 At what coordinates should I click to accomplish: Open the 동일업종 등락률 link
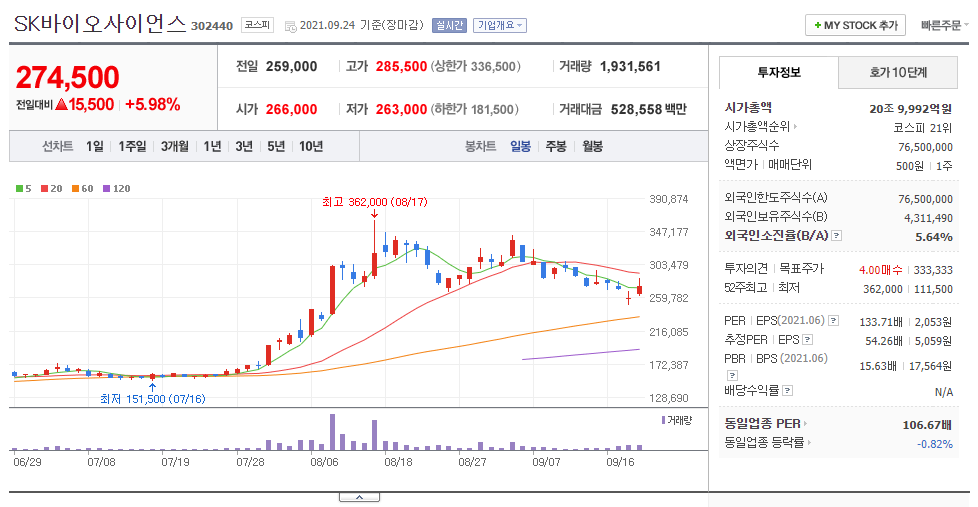pyautogui.click(x=767, y=443)
